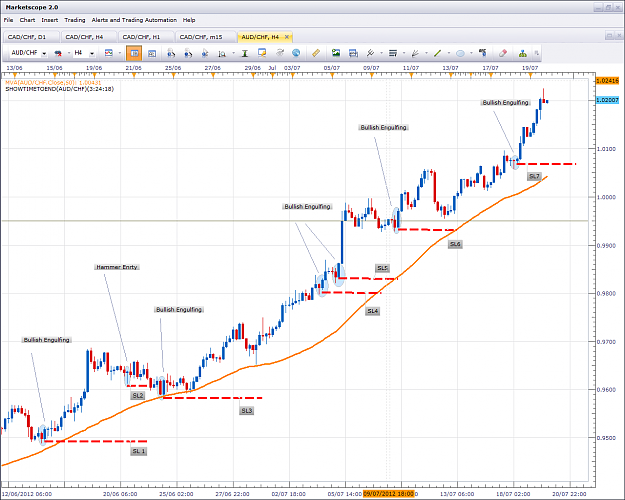Click the chart label note icon
Image resolution: width=625 pixels, height=500 pixels.
[262, 53]
